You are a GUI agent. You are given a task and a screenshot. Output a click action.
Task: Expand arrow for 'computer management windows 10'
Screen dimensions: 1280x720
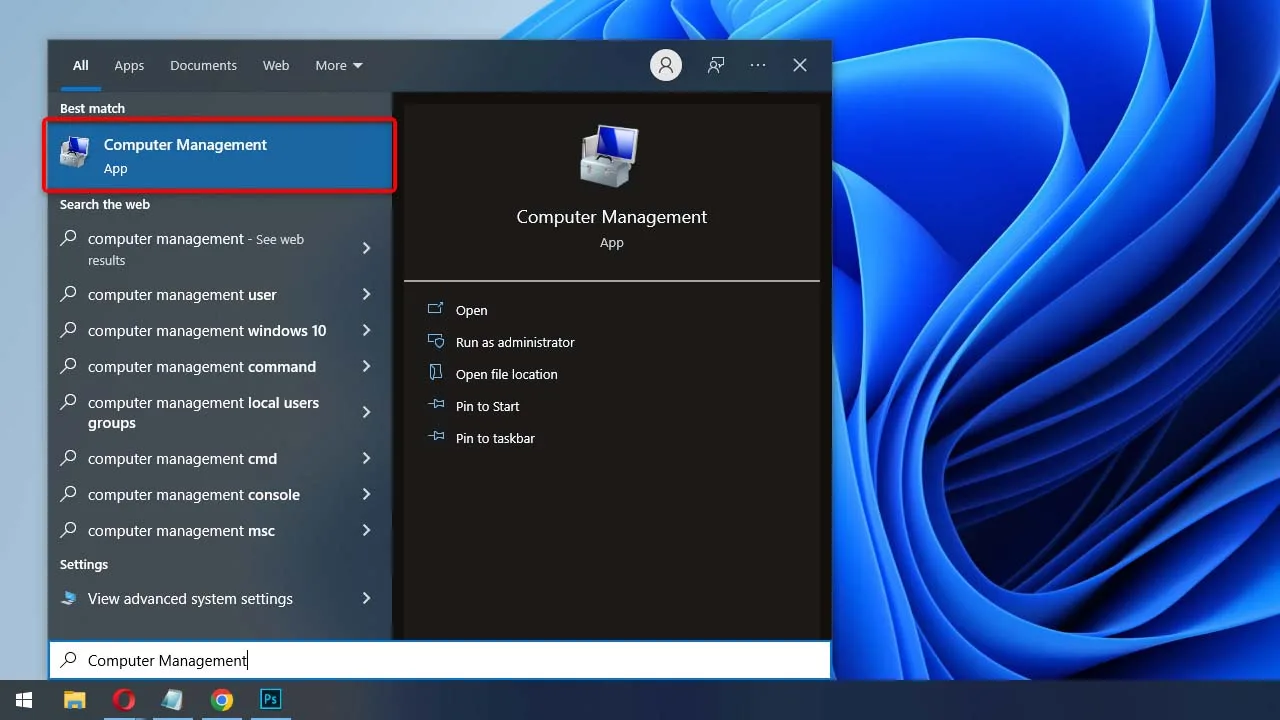tap(366, 330)
